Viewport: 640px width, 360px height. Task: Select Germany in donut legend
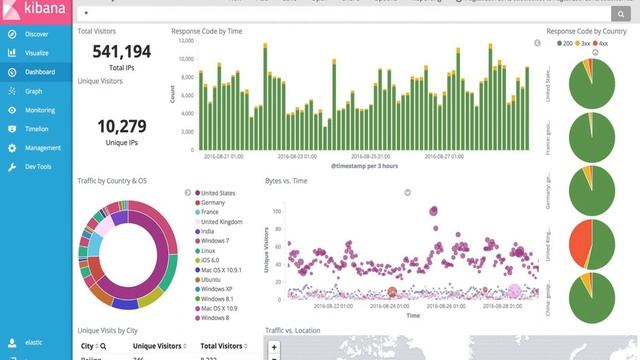click(210, 202)
